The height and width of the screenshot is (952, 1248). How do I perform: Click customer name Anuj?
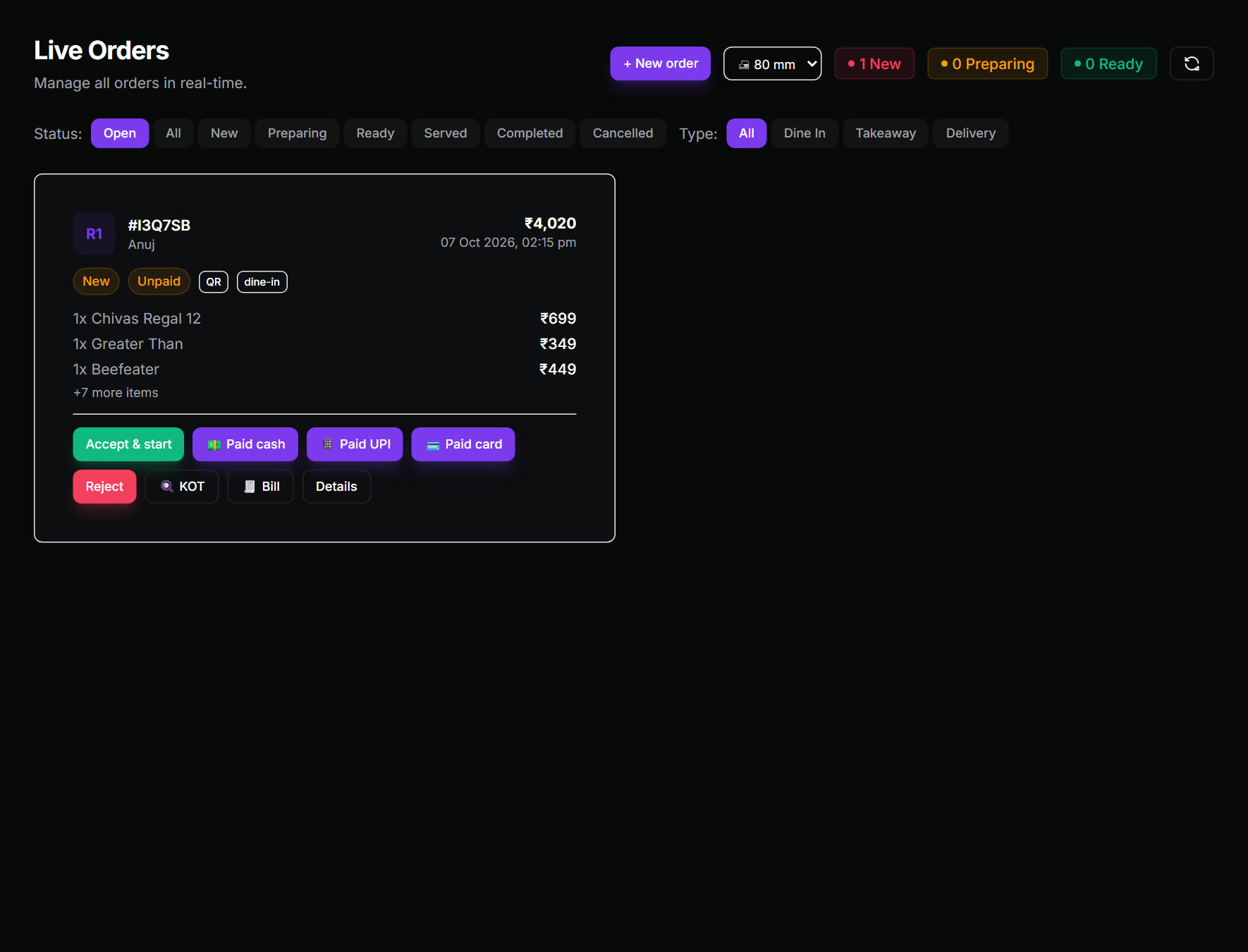pyautogui.click(x=142, y=245)
